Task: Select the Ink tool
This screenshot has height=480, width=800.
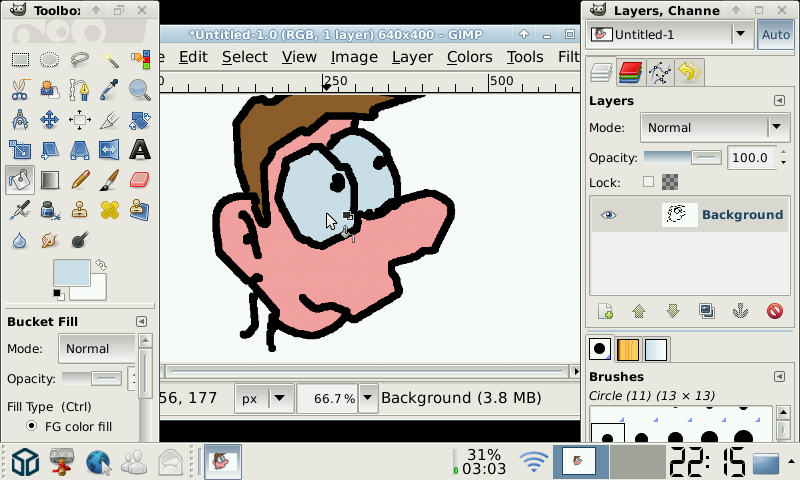Action: 49,210
